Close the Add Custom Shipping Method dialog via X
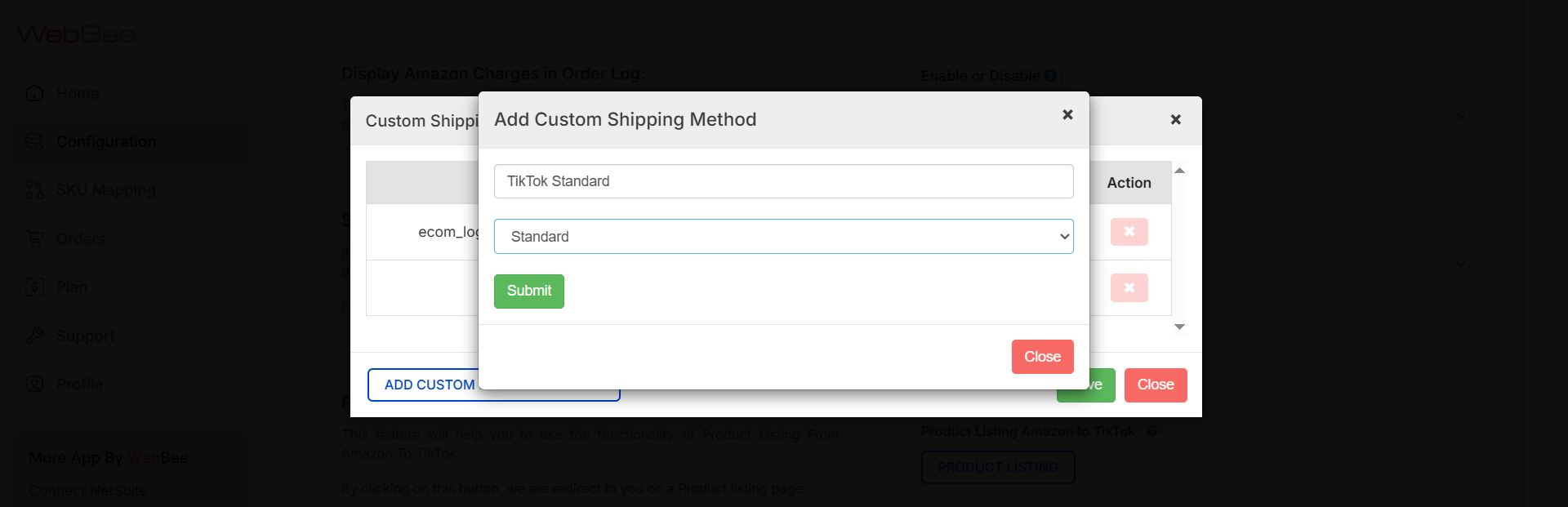The height and width of the screenshot is (507, 1568). click(x=1067, y=115)
